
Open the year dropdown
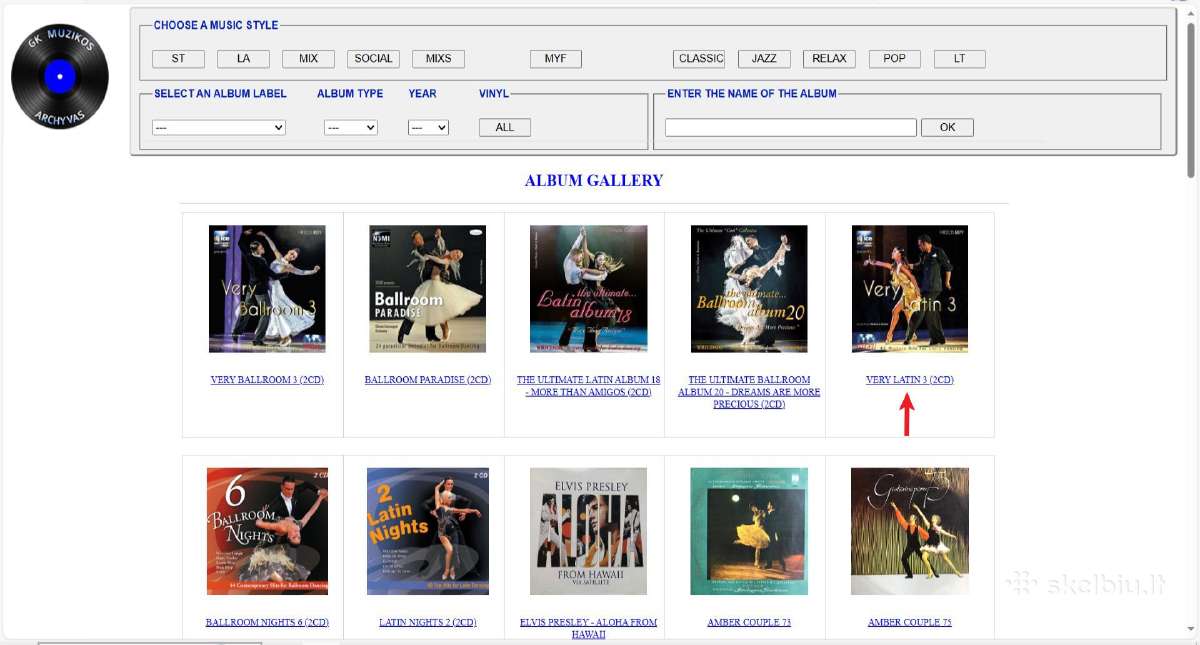tap(428, 128)
